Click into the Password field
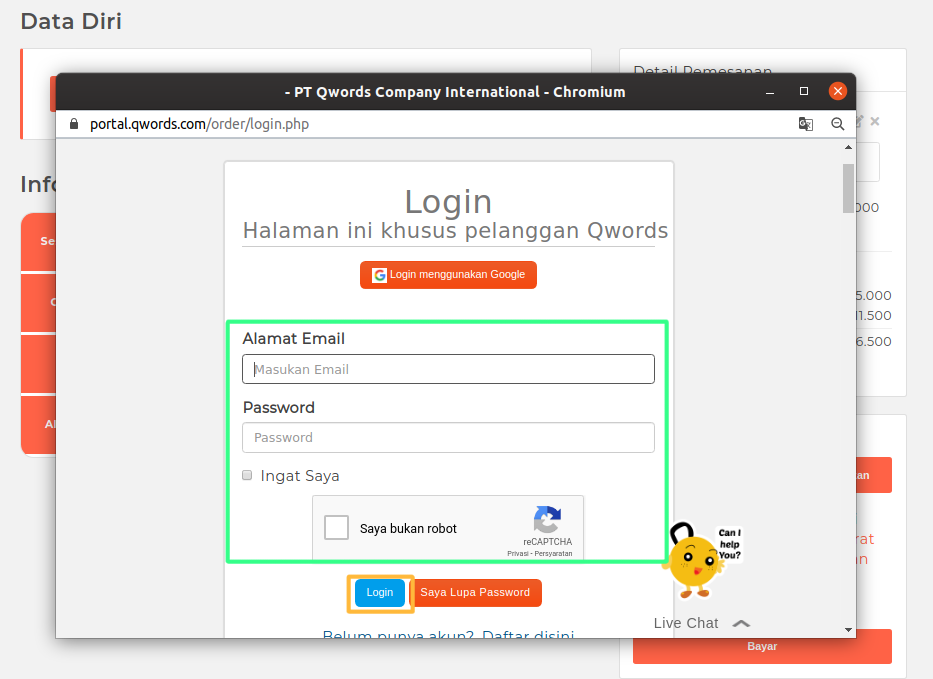 [448, 437]
